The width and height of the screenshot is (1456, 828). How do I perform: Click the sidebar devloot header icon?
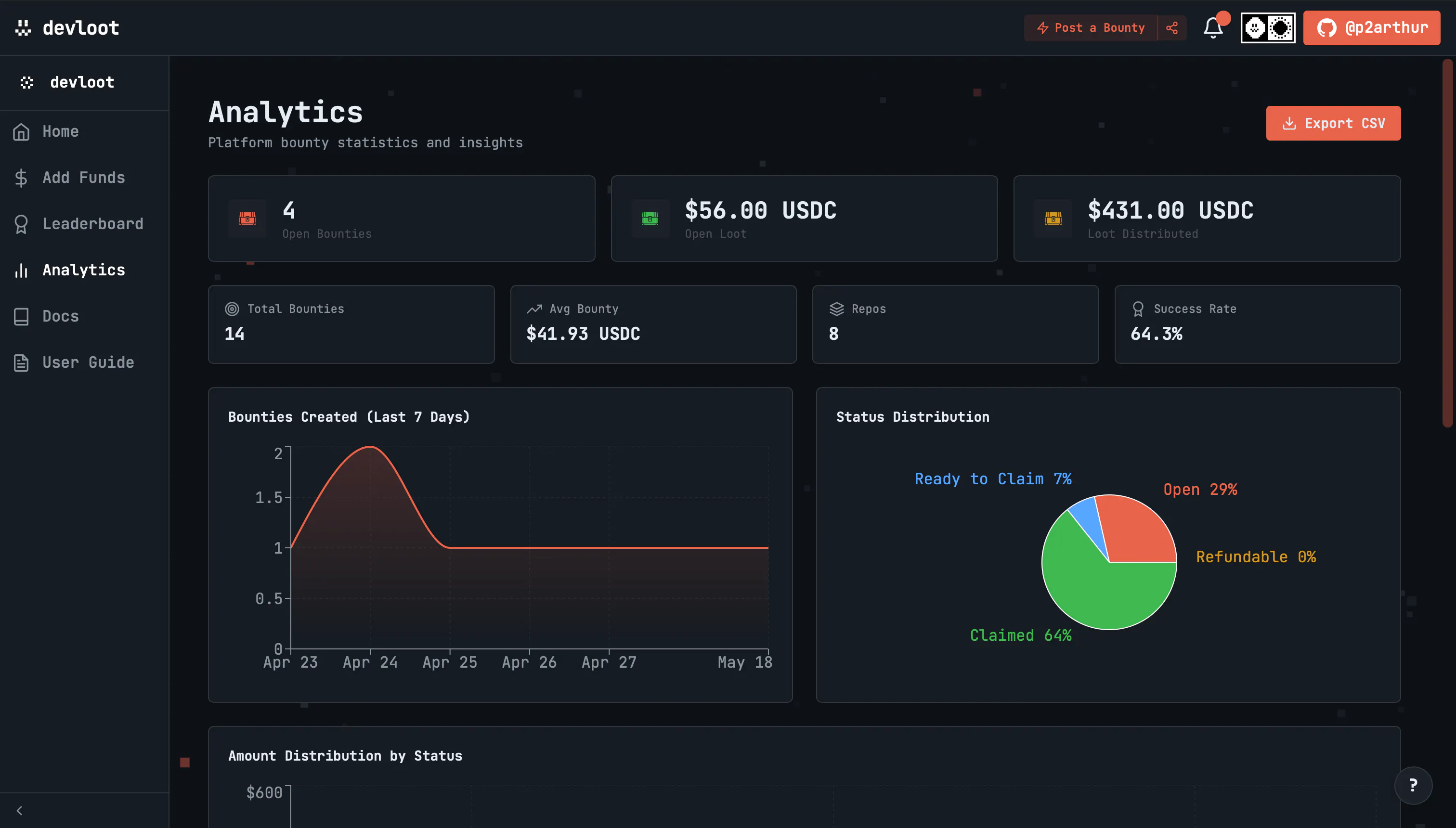pos(27,82)
